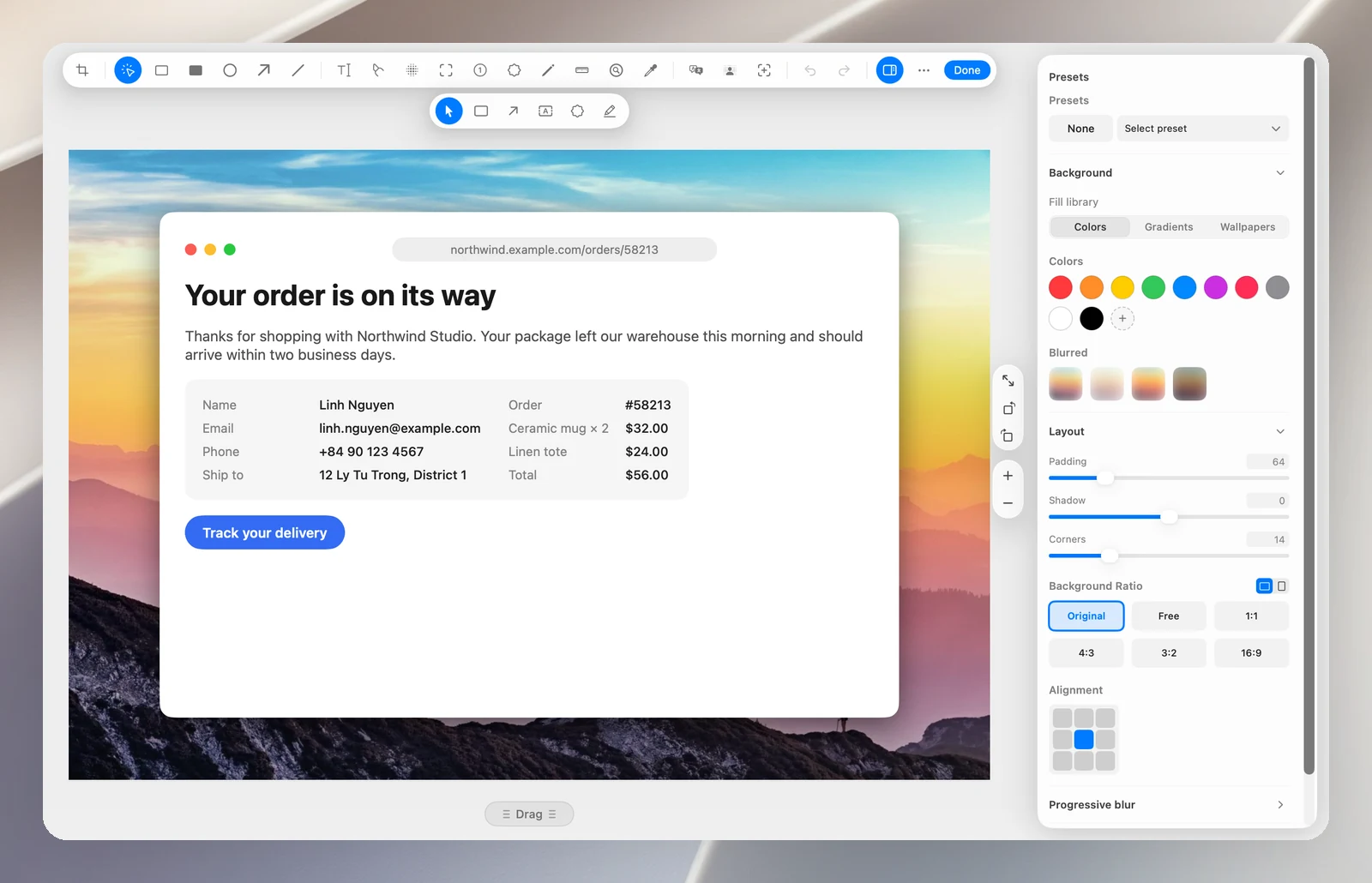Open the Select preset dropdown
This screenshot has width=1372, height=883.
coord(1202,129)
